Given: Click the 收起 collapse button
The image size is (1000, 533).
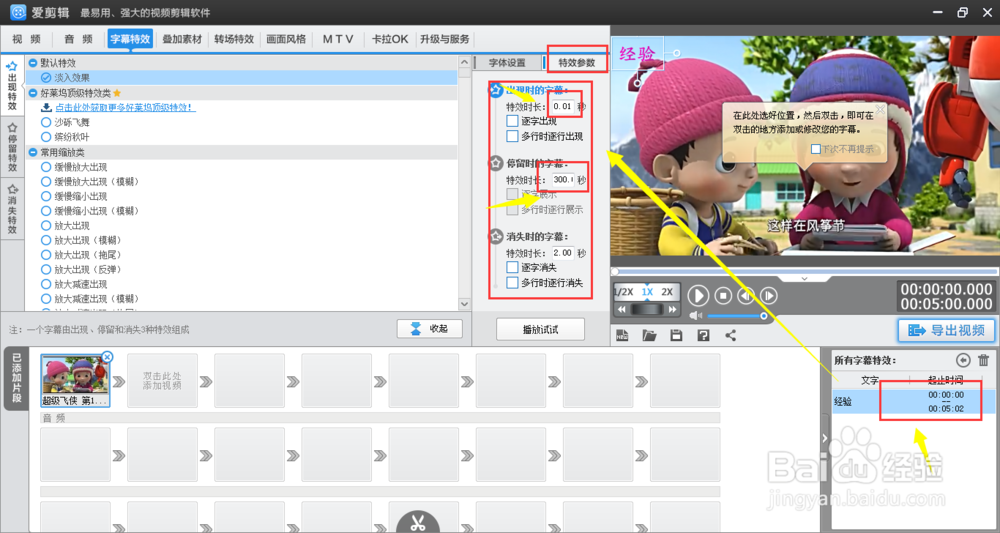Looking at the screenshot, I should click(x=429, y=328).
